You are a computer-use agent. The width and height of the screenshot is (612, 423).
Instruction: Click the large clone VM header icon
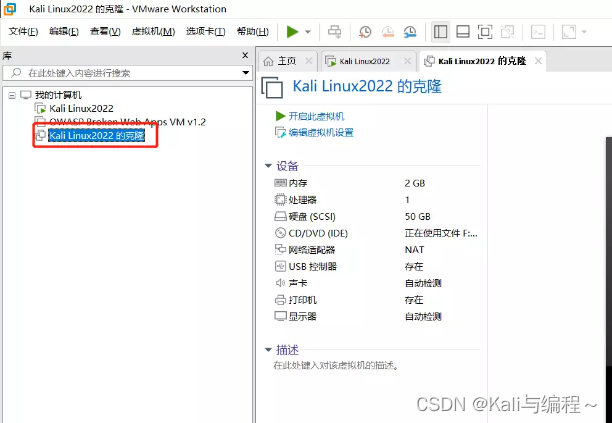[272, 87]
